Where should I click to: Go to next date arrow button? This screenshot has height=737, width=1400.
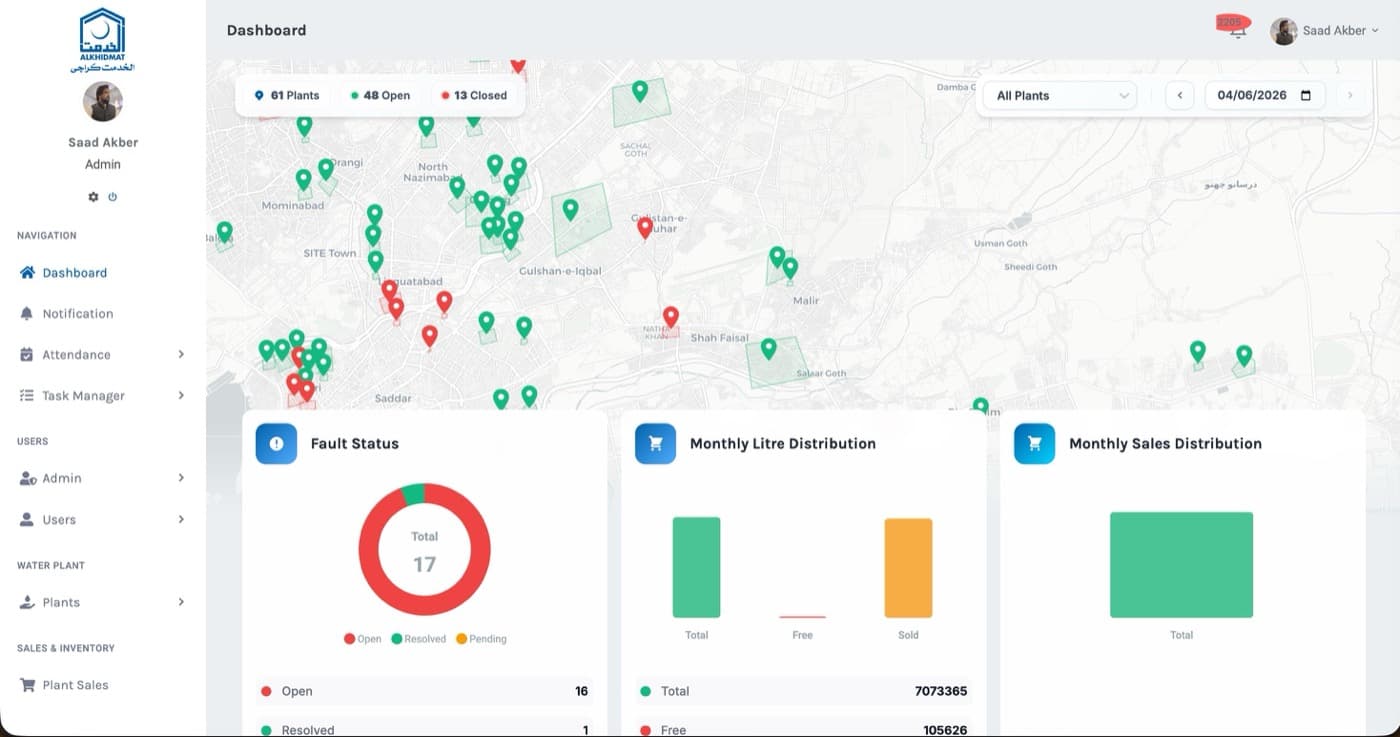click(x=1350, y=96)
